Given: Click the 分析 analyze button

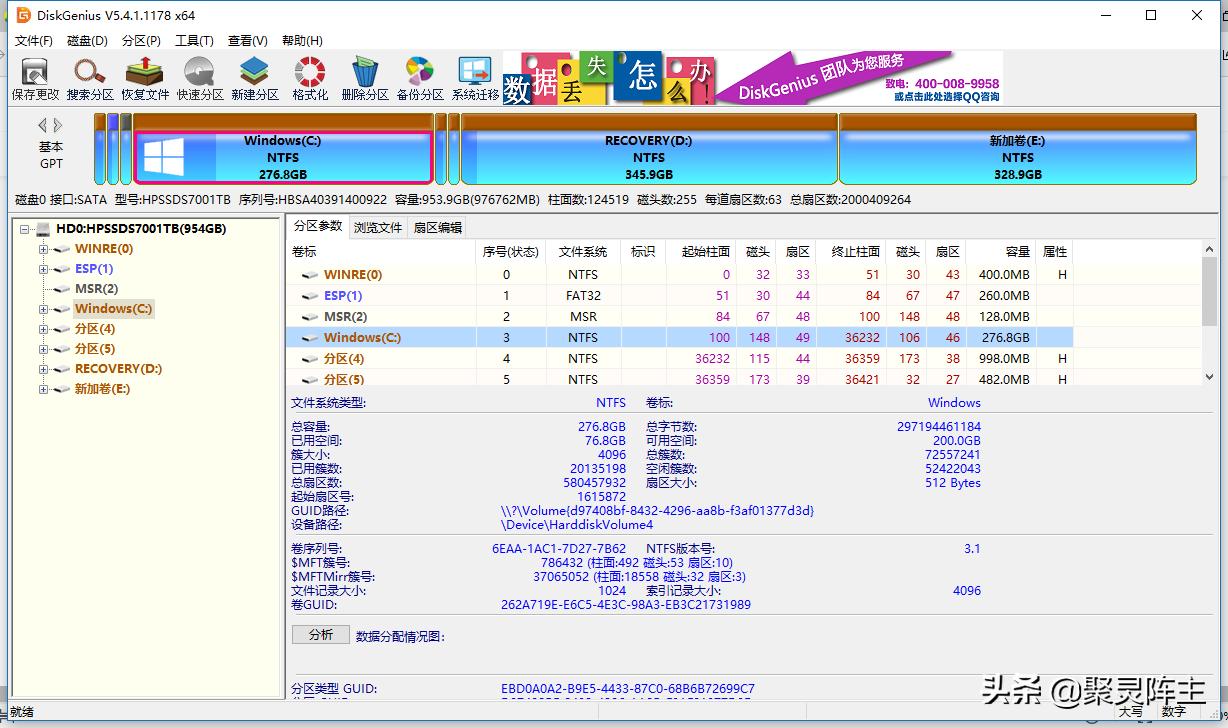Looking at the screenshot, I should [x=320, y=634].
